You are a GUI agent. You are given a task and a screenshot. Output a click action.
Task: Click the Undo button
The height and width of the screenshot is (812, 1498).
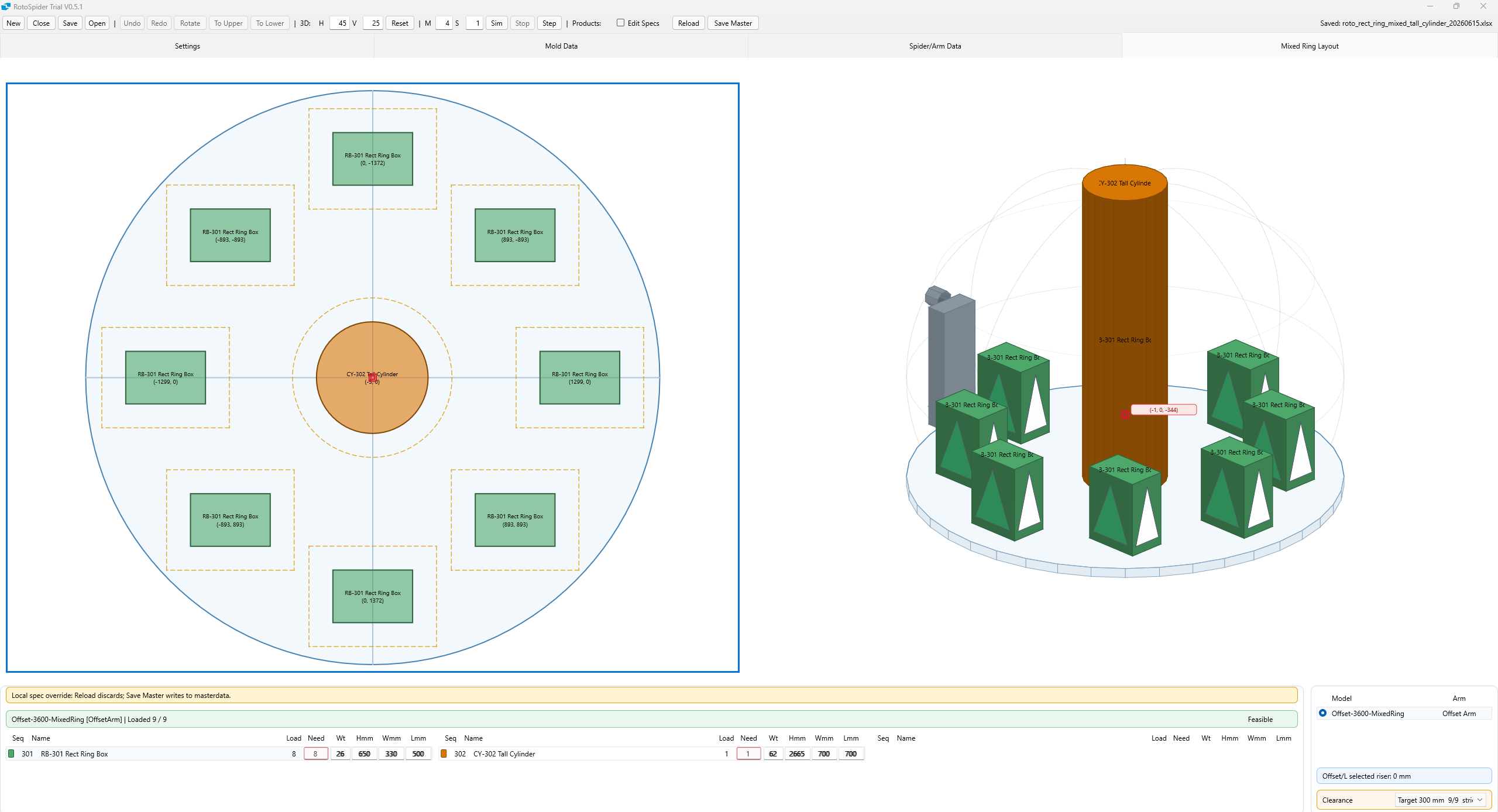point(132,23)
